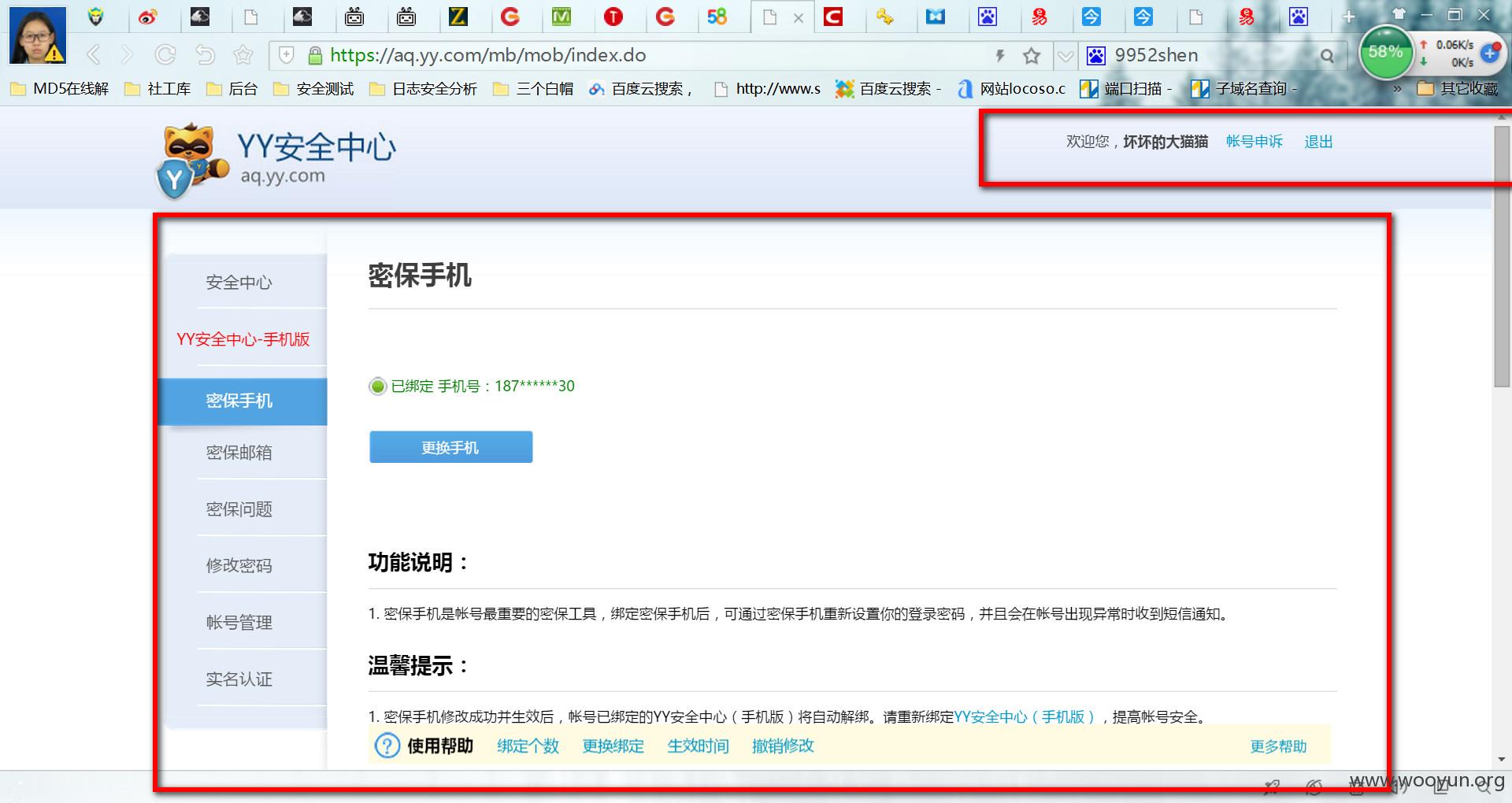The height and width of the screenshot is (803, 1512).
Task: Click the 退出 logout link
Action: [x=1318, y=142]
